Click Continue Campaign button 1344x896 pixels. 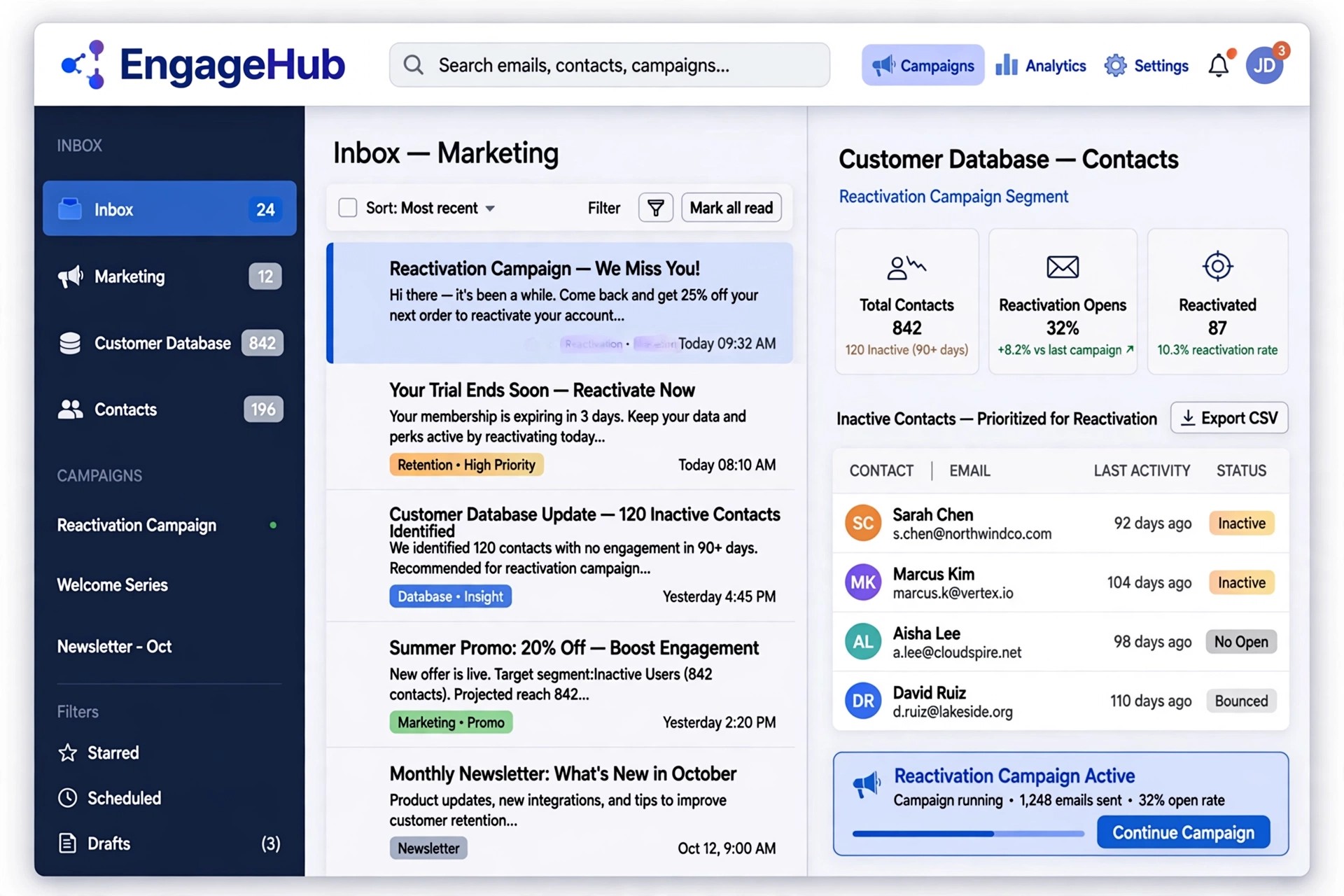(x=1183, y=832)
